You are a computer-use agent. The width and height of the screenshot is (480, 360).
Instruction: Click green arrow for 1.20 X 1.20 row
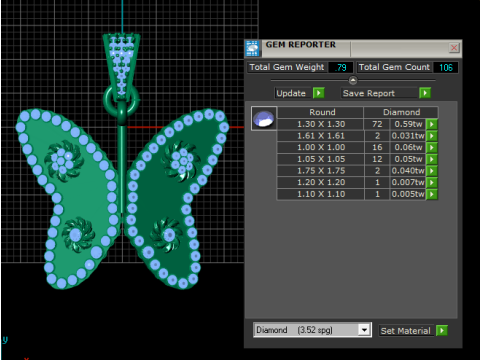(x=432, y=183)
